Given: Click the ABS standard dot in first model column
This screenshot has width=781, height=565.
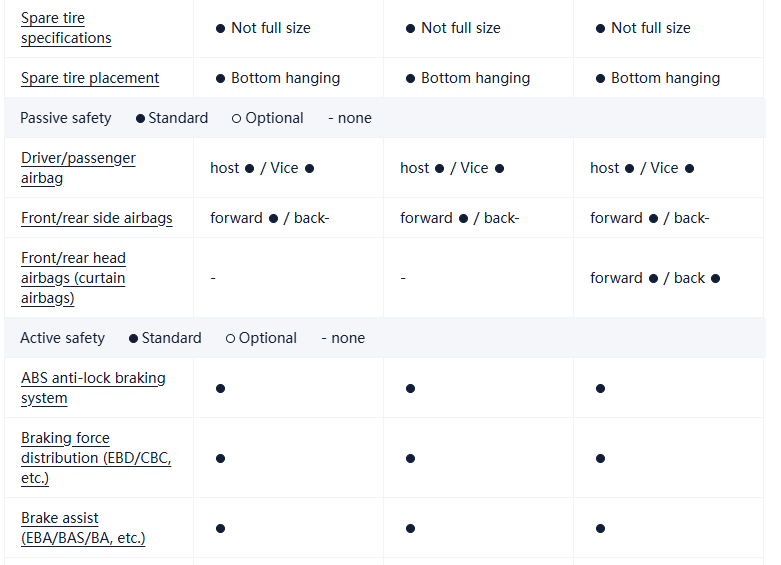Looking at the screenshot, I should (220, 388).
